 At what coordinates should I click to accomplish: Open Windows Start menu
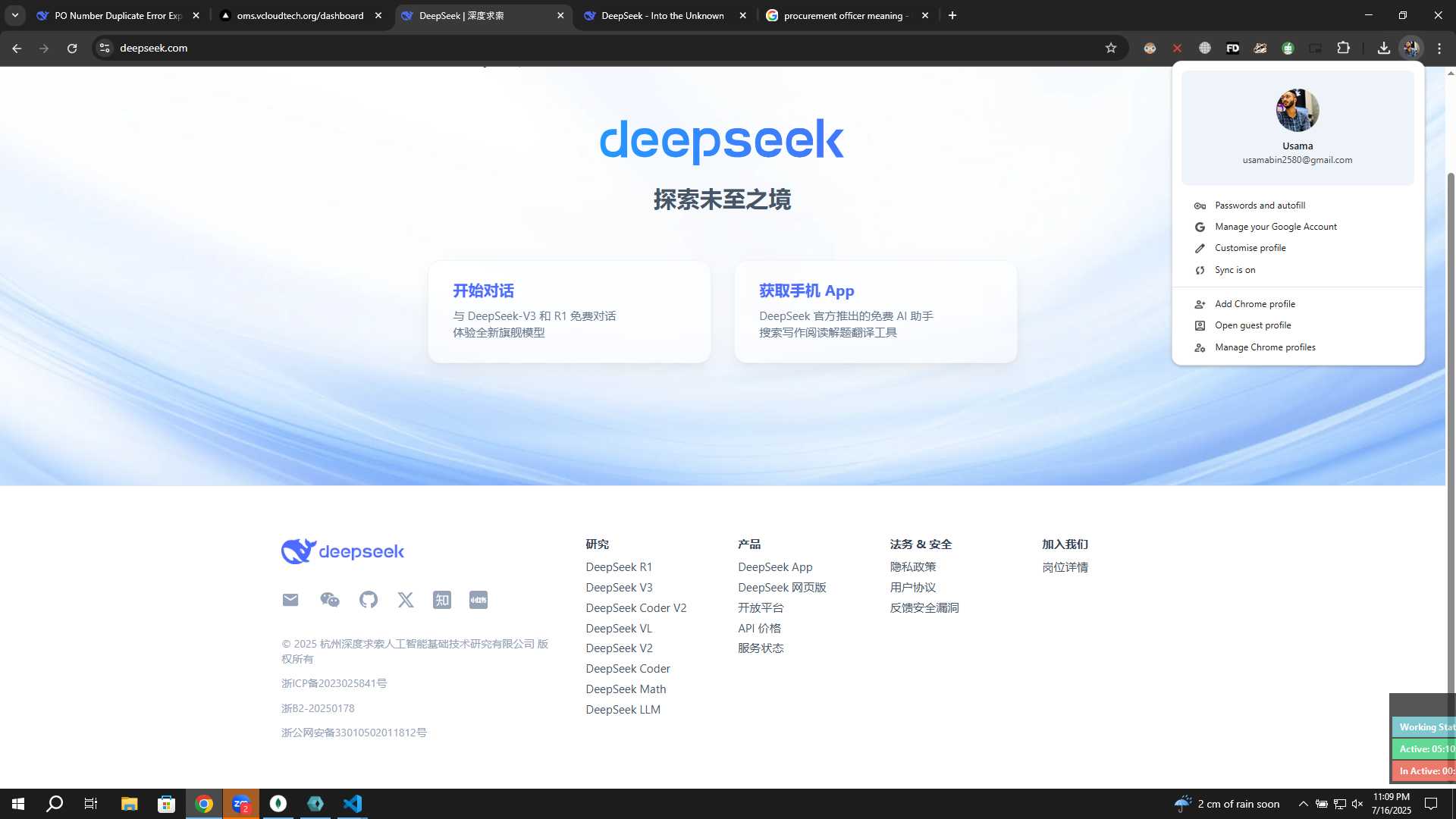(18, 804)
